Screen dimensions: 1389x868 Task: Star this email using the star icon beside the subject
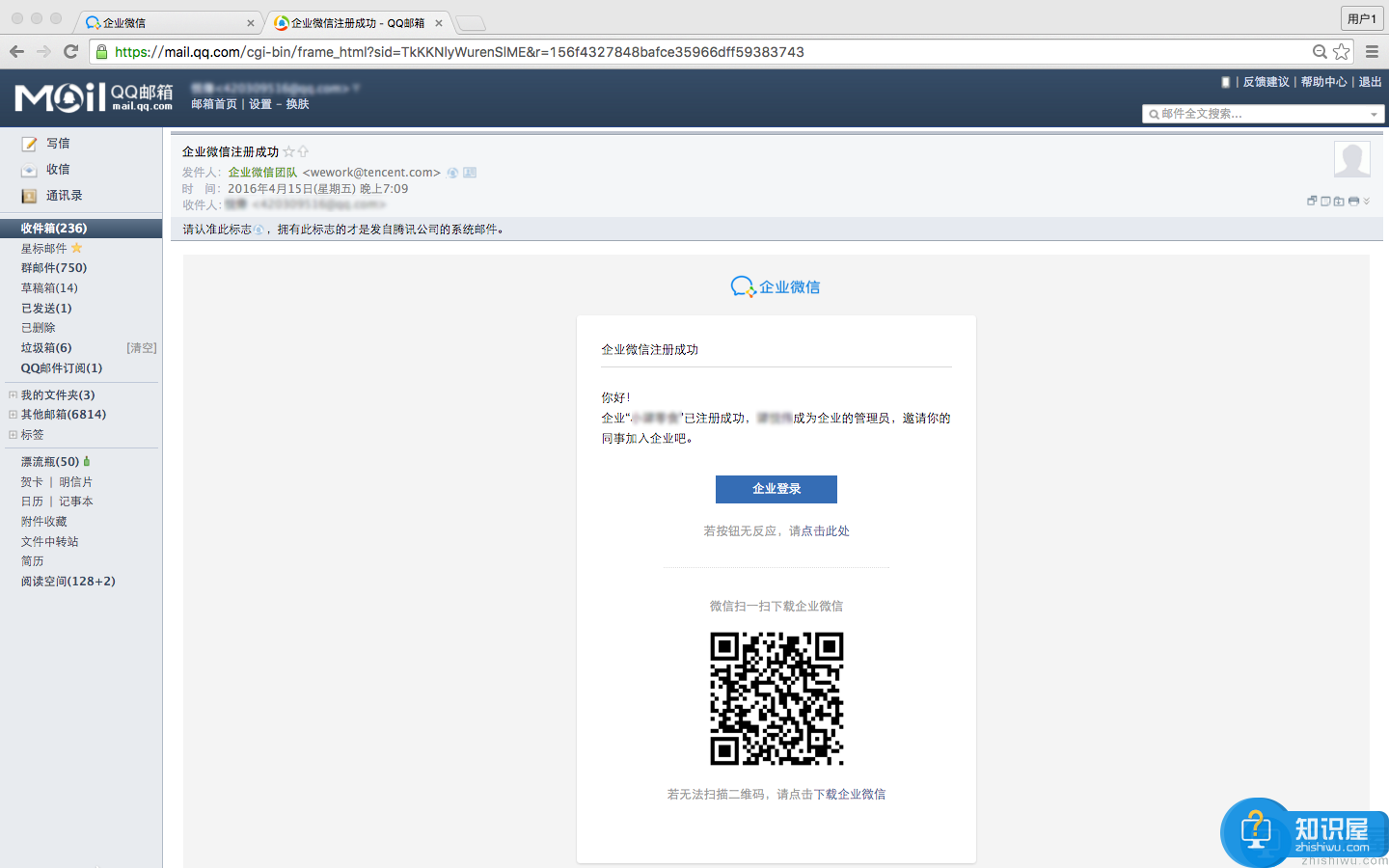coord(288,151)
